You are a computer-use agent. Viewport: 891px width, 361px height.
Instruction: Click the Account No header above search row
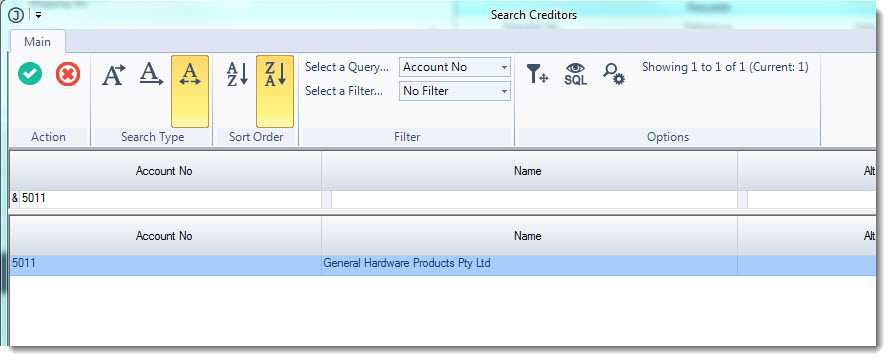point(164,171)
